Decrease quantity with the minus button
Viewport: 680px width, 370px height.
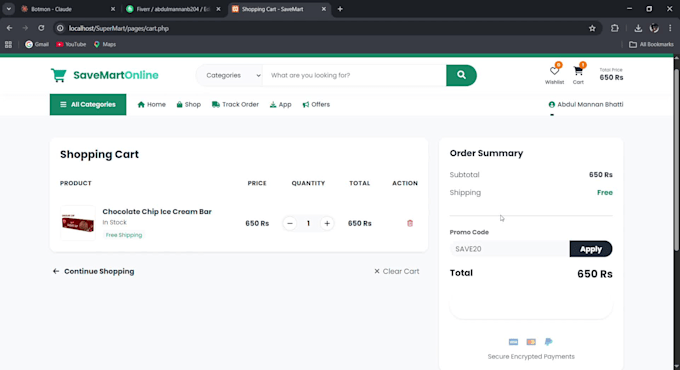(290, 223)
